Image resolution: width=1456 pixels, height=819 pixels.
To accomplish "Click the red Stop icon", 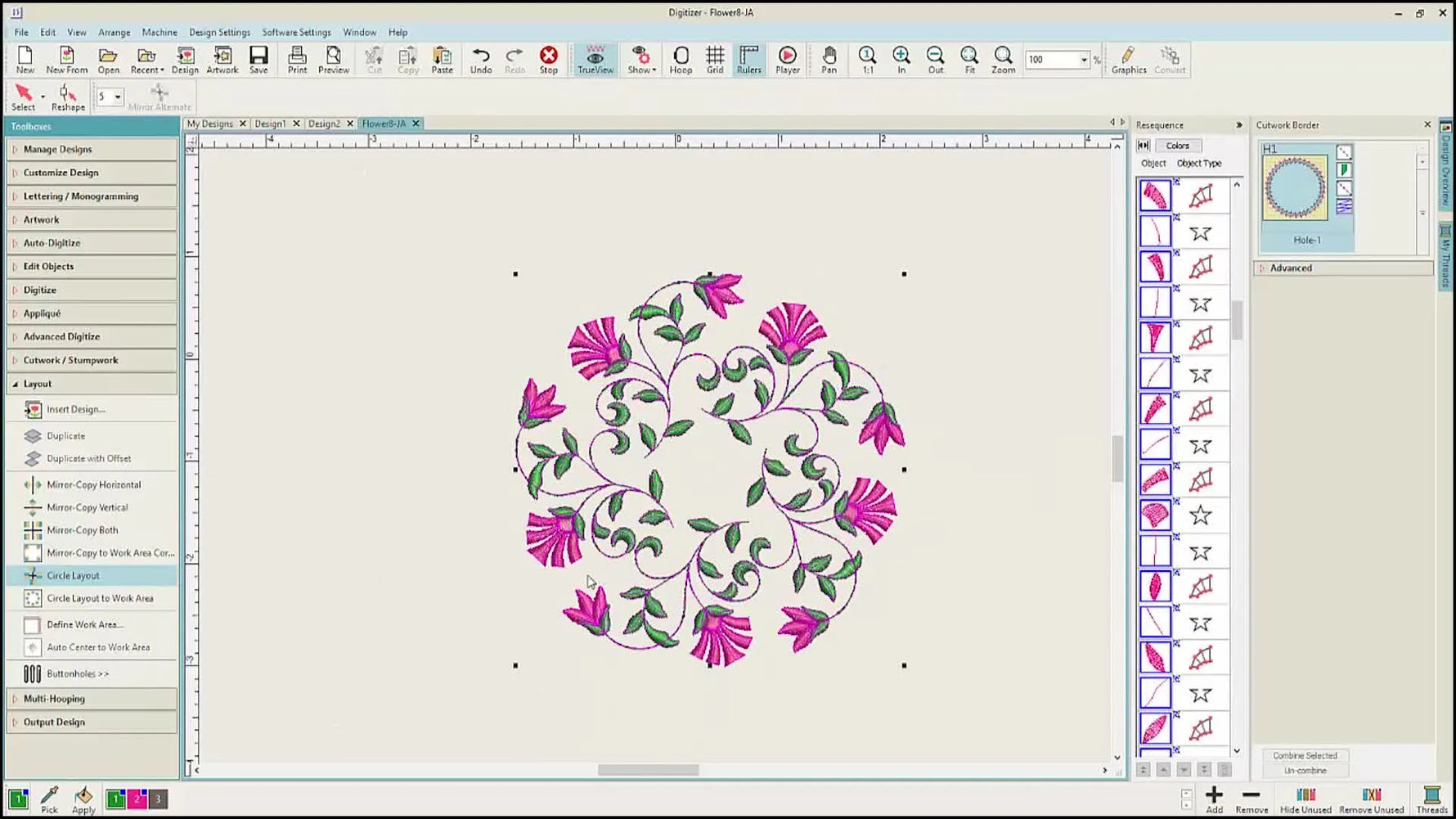I will 548,60.
